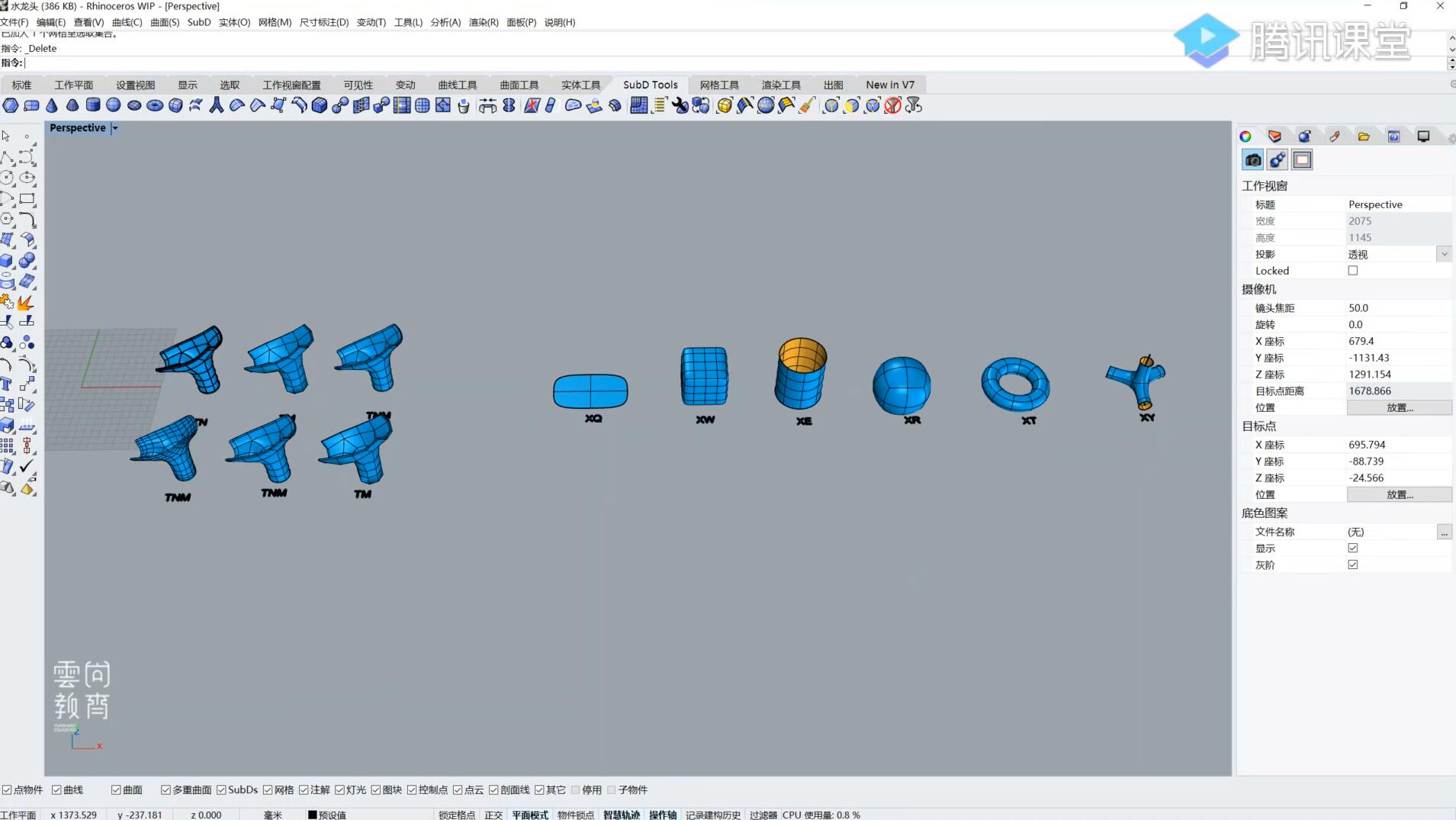Switch to the 实体工具 toolbar tab
Viewport: 1456px width, 820px height.
(x=581, y=85)
